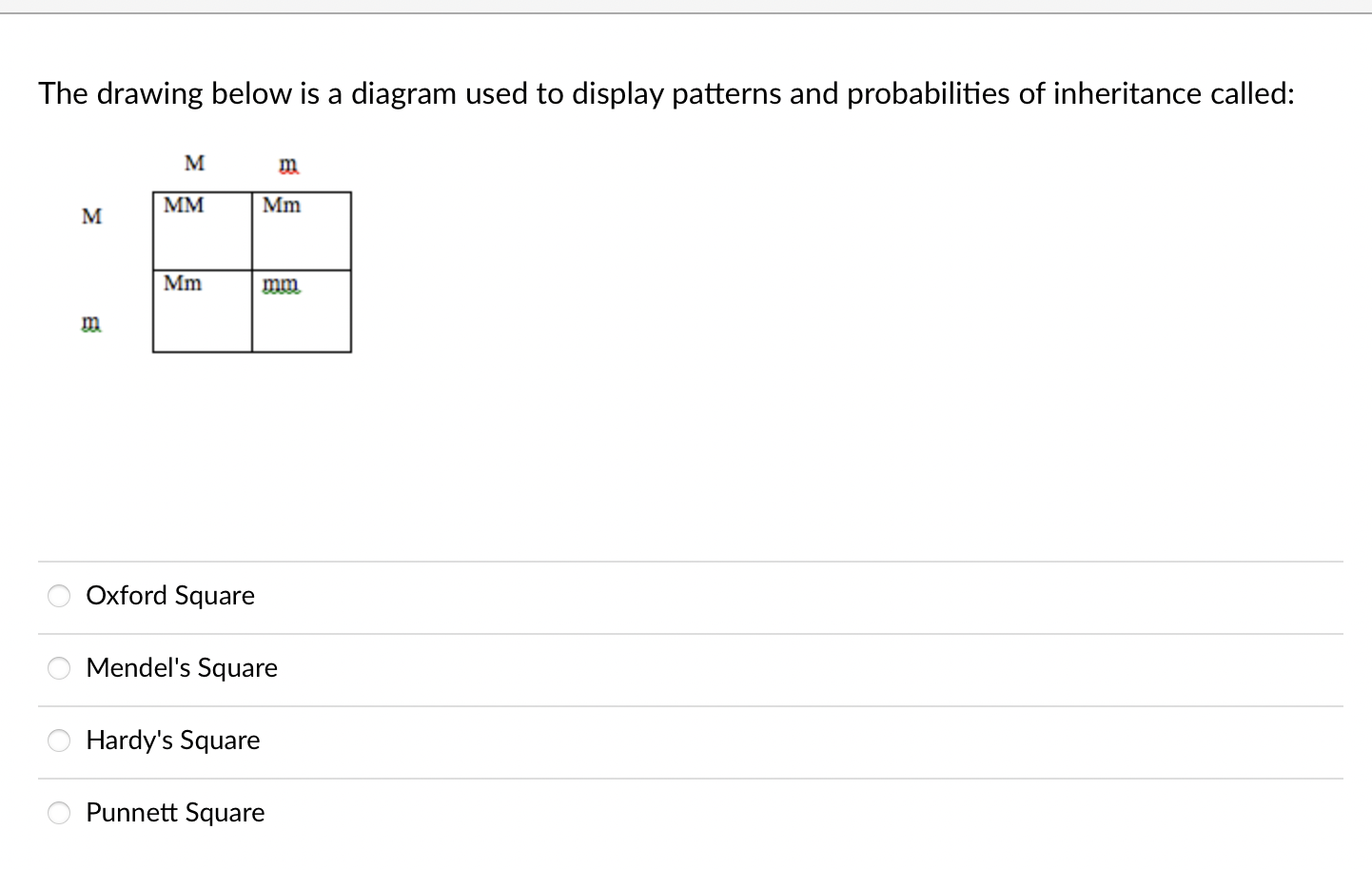
Task: Click the top-right Mm cell
Action: [x=302, y=230]
